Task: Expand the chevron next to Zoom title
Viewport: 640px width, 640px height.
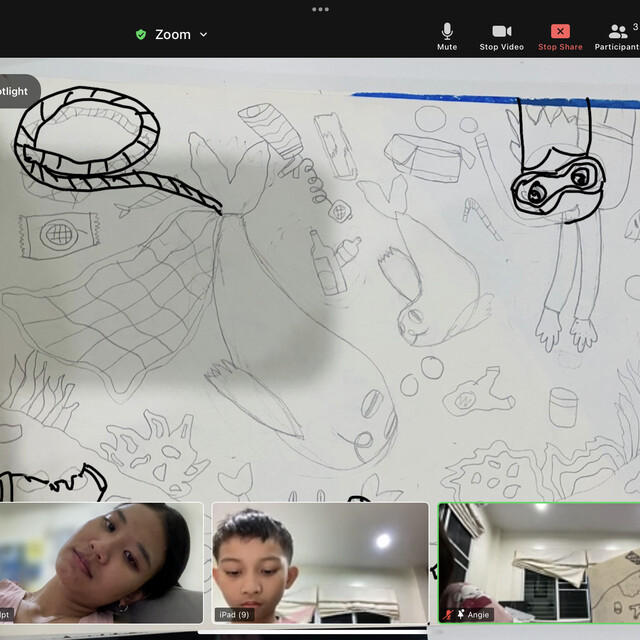Action: [x=204, y=34]
